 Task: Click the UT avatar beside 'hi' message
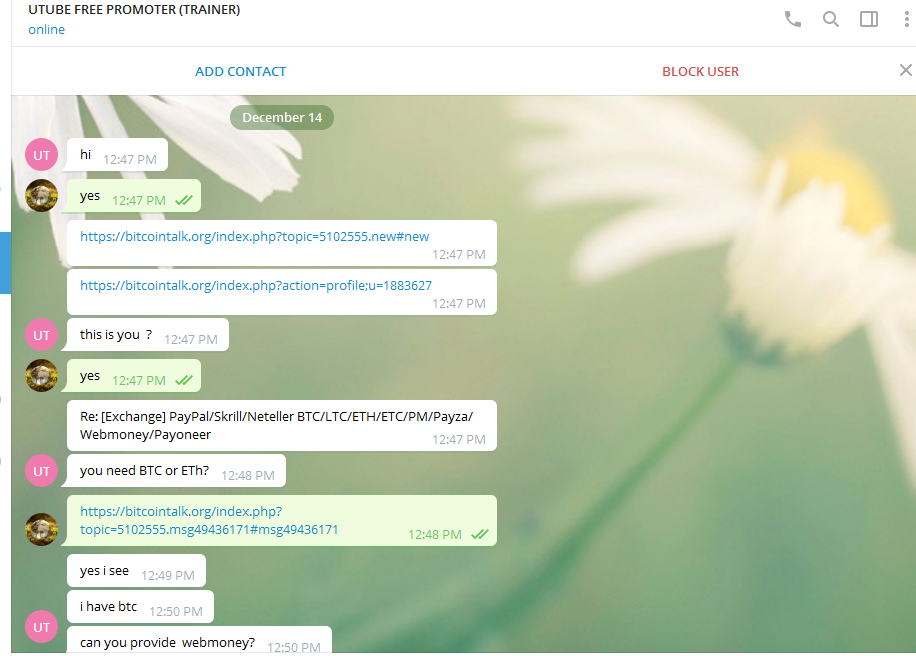[41, 155]
